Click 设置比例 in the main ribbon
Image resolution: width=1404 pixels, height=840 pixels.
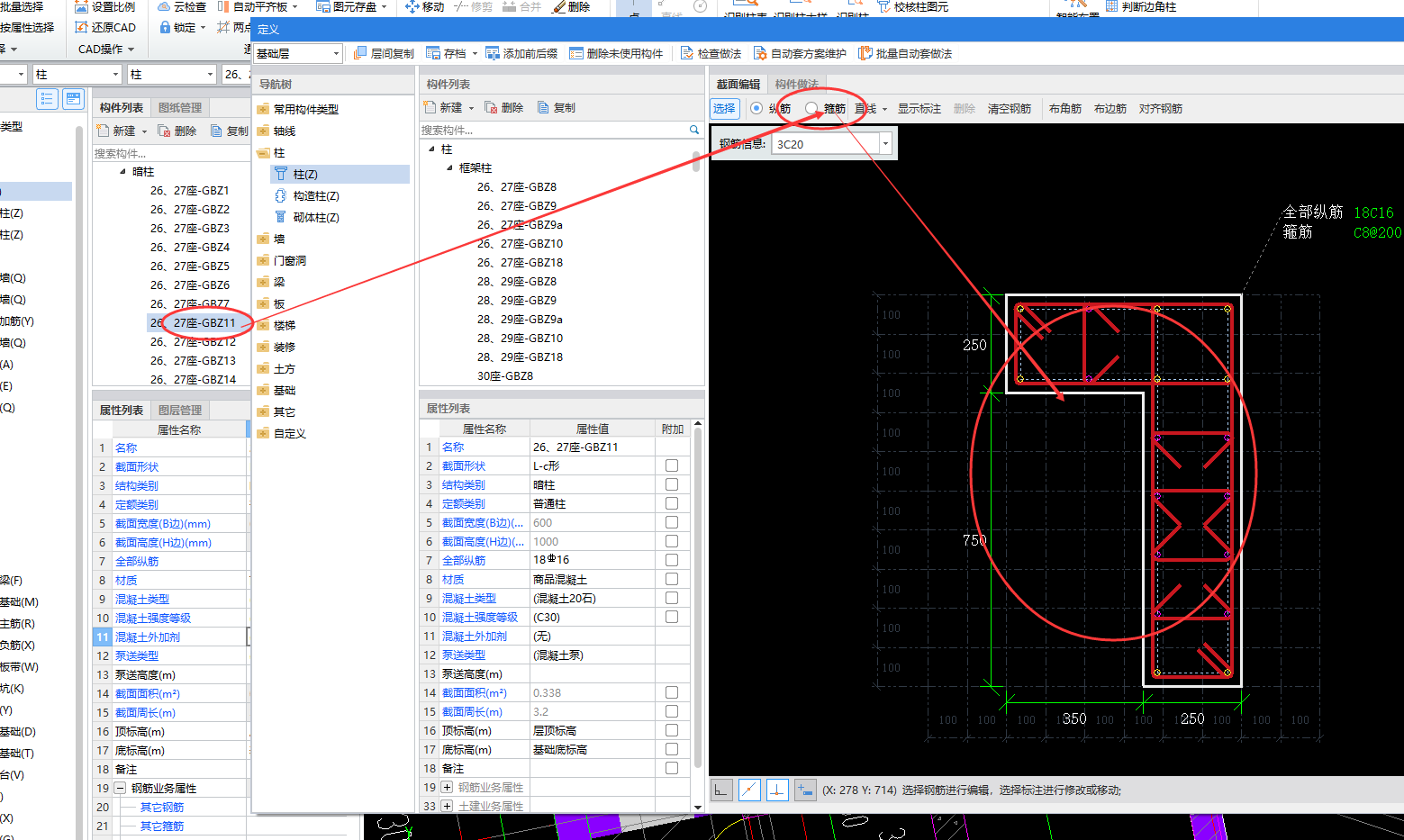[x=106, y=6]
